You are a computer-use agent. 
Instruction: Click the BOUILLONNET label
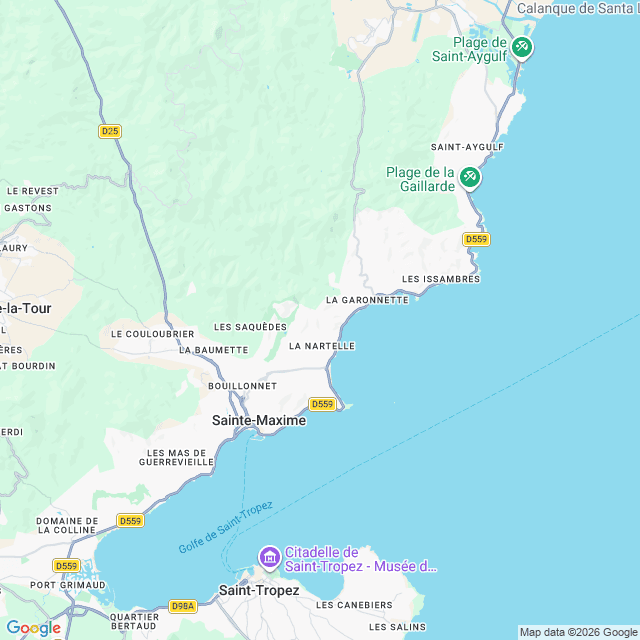(x=242, y=386)
